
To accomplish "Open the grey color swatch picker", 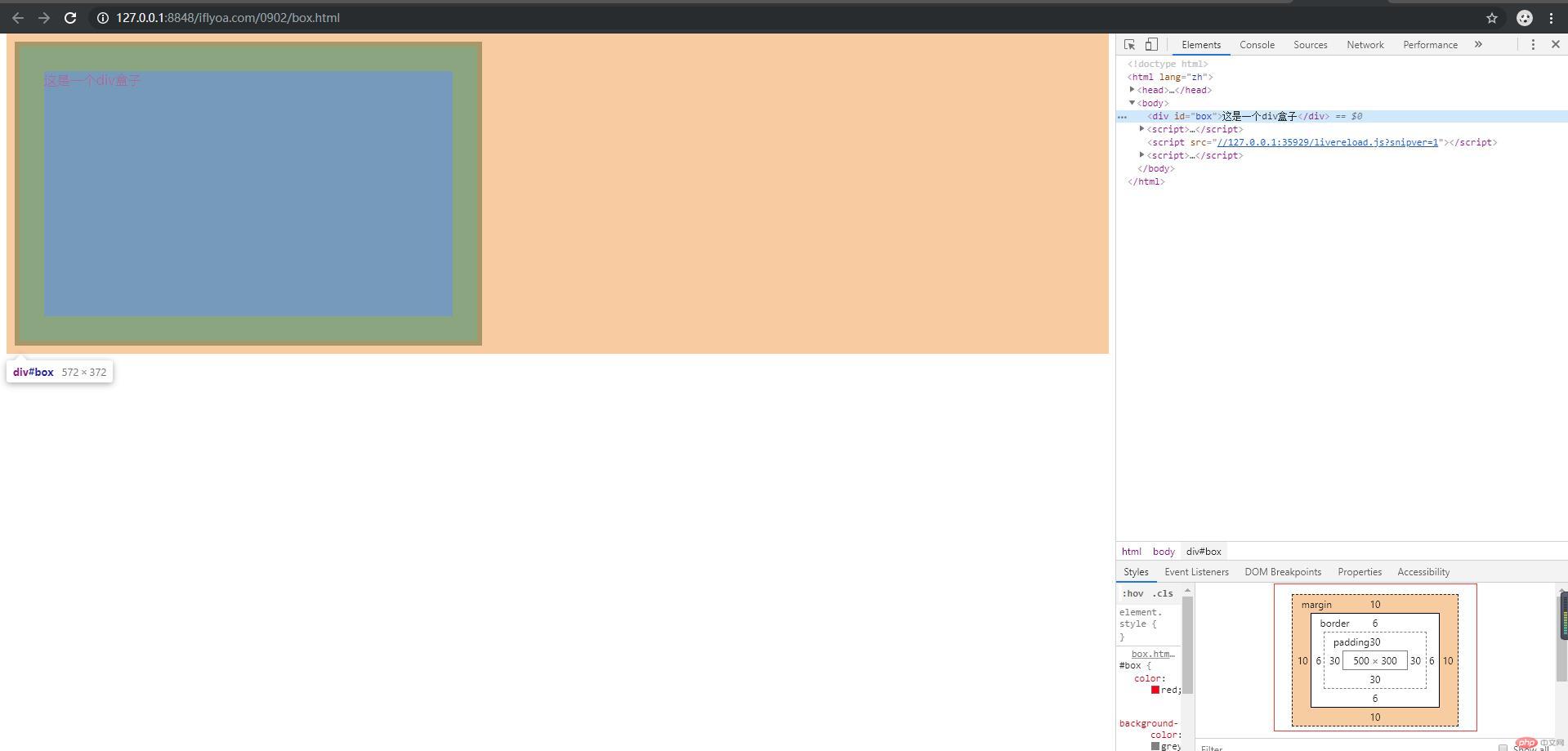I will coord(1155,746).
